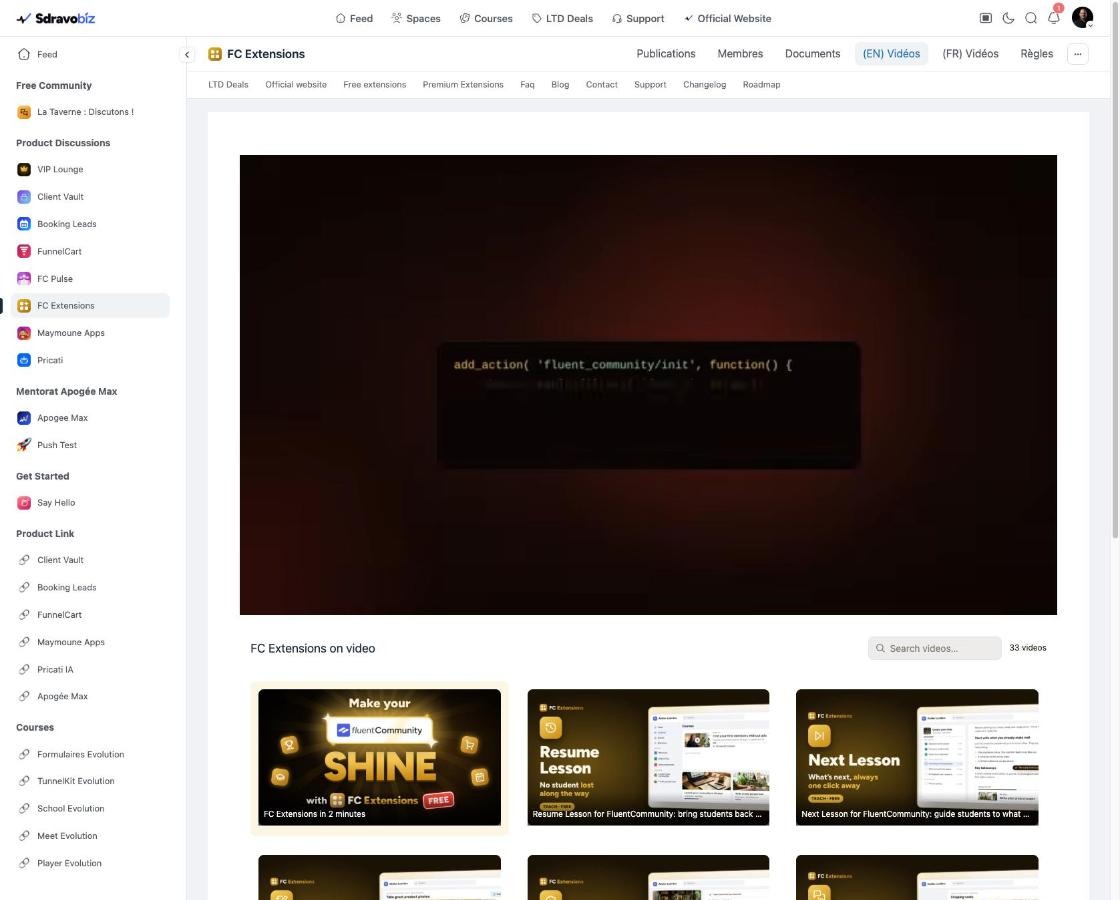Open Support in top navigation
The image size is (1120, 900).
point(638,19)
